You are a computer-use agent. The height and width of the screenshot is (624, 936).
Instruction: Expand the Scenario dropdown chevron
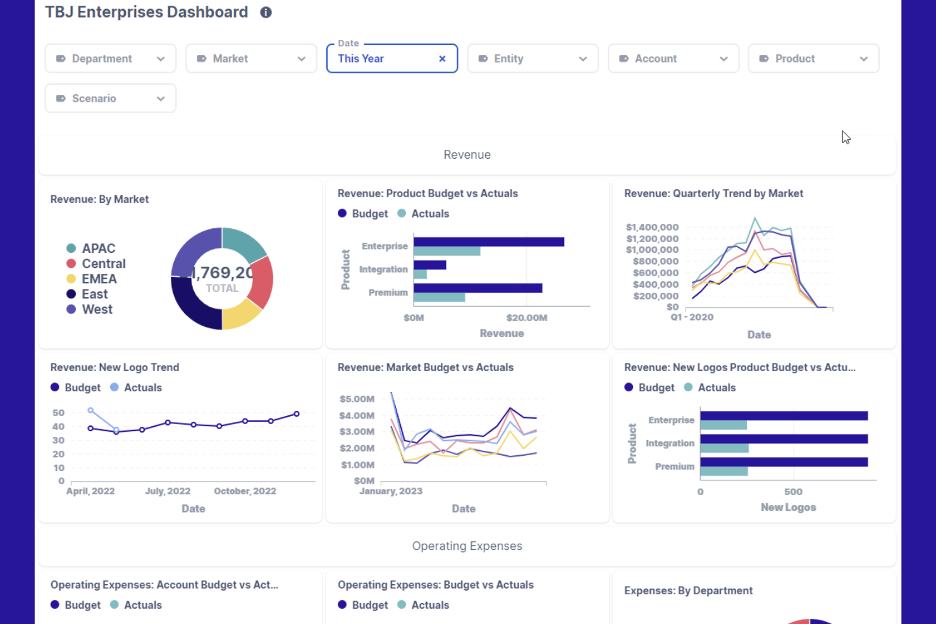tap(161, 99)
